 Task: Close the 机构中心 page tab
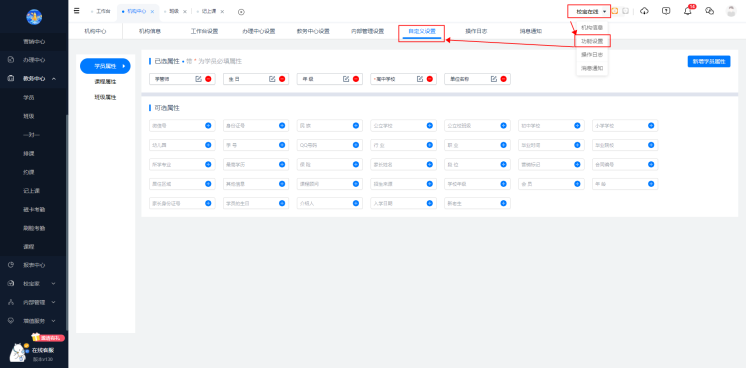coord(152,11)
